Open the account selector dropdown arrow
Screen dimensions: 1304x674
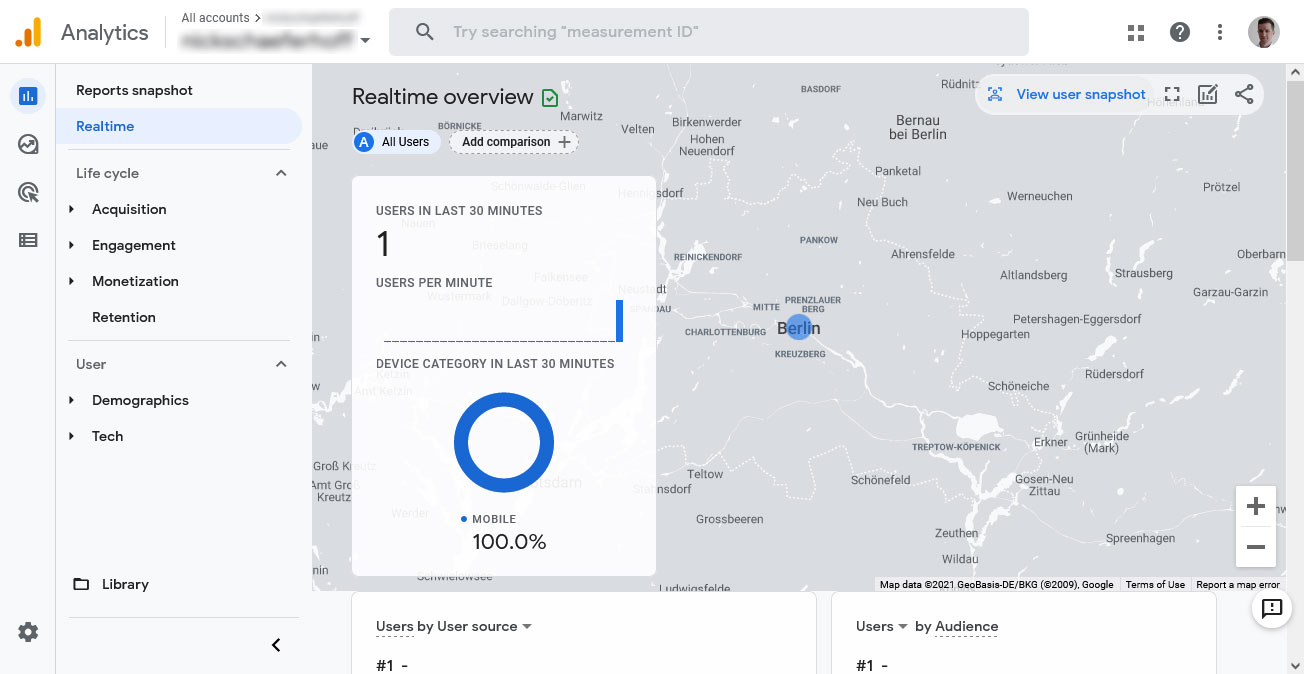tap(365, 41)
